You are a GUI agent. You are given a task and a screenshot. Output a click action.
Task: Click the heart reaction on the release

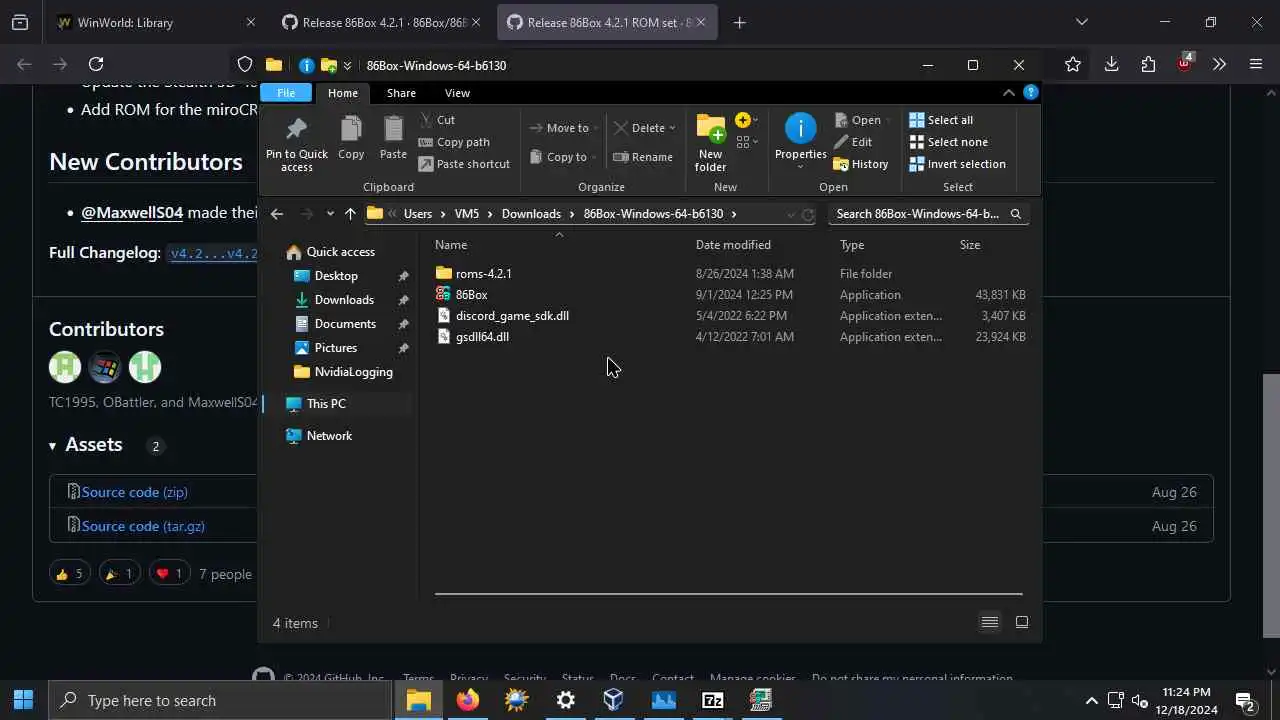(168, 574)
